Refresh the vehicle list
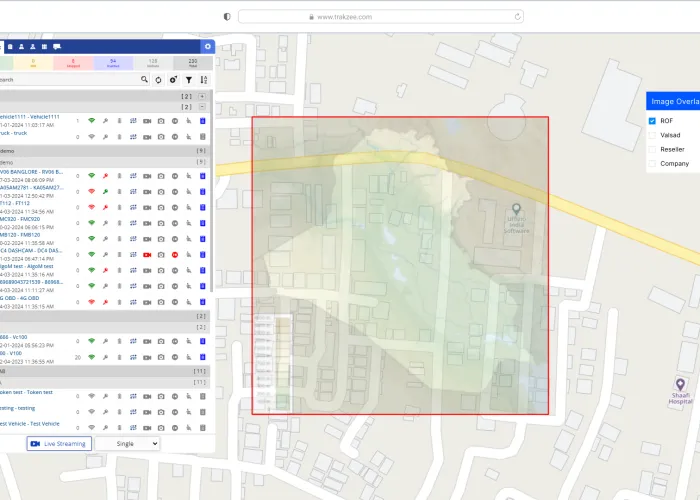The image size is (700, 500). 158,79
